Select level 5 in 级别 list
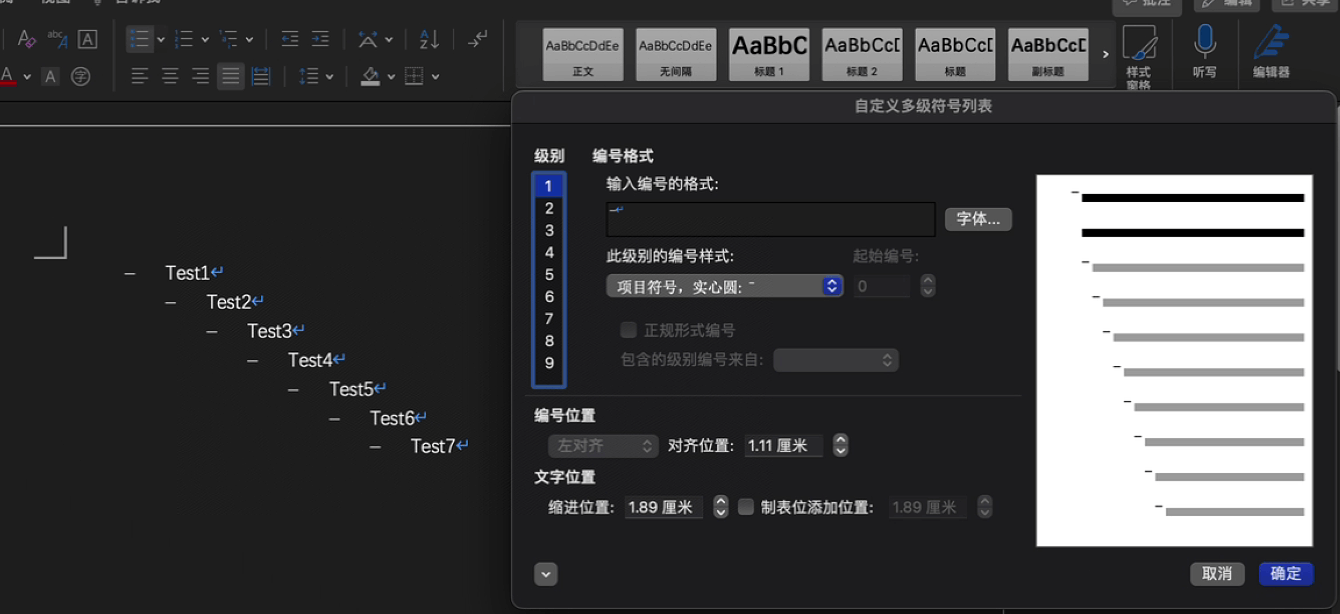Image resolution: width=1340 pixels, height=614 pixels. coord(549,274)
